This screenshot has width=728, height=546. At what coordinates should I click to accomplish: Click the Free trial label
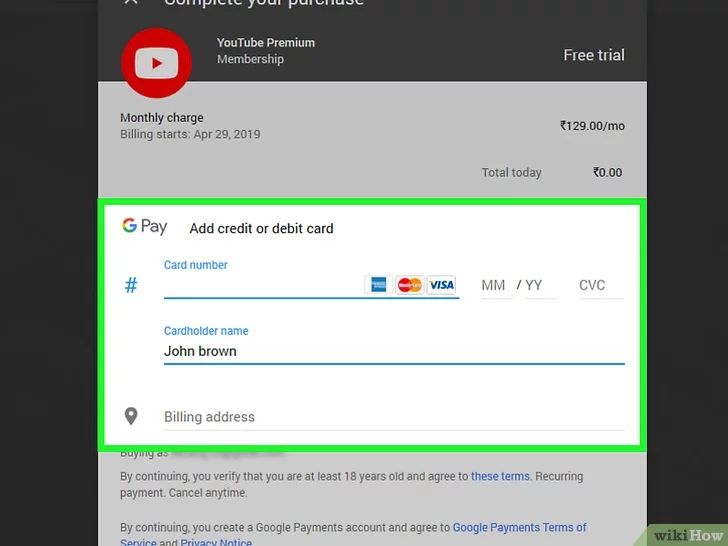pyautogui.click(x=593, y=55)
